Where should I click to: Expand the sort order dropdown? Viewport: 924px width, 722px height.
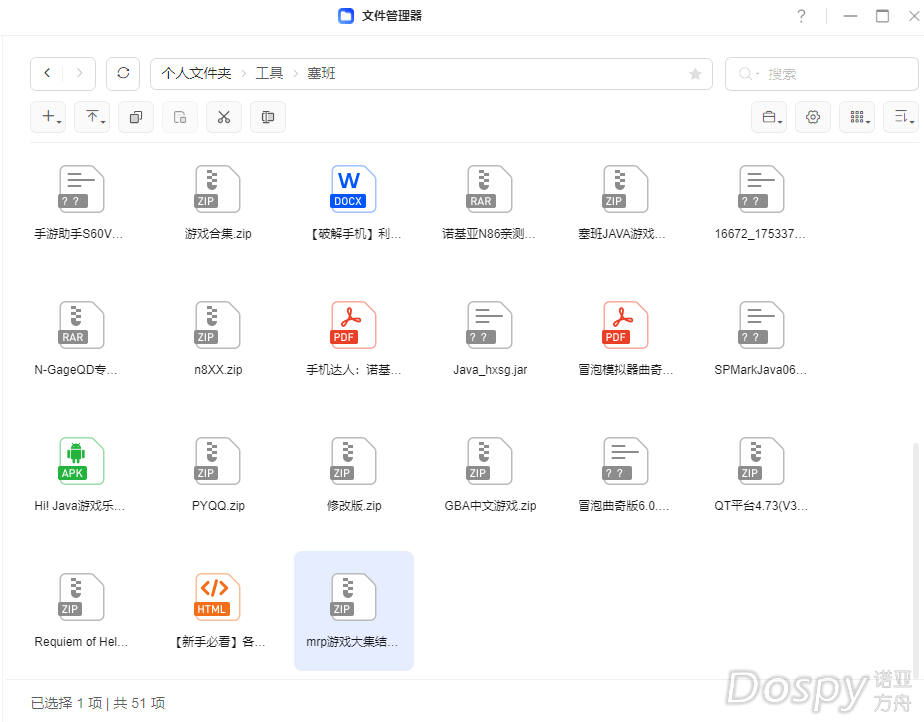[x=901, y=117]
